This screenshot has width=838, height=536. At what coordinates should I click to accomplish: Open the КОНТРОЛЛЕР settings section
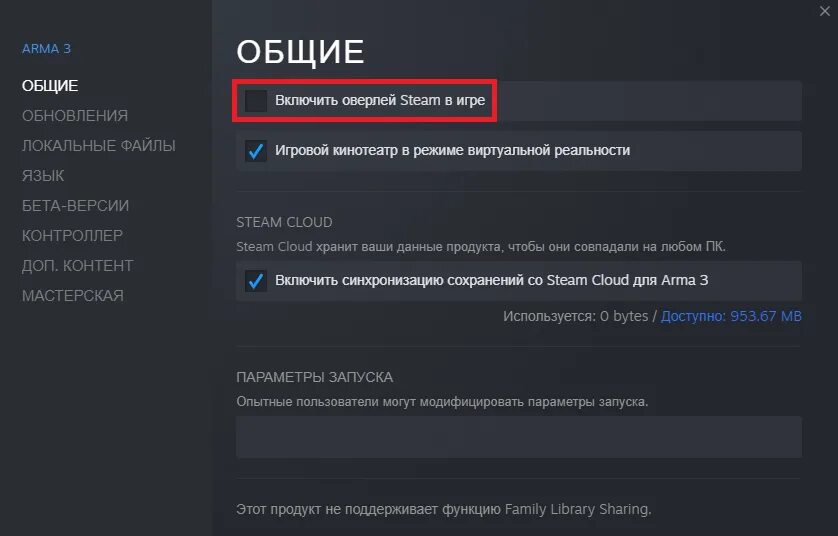point(72,235)
